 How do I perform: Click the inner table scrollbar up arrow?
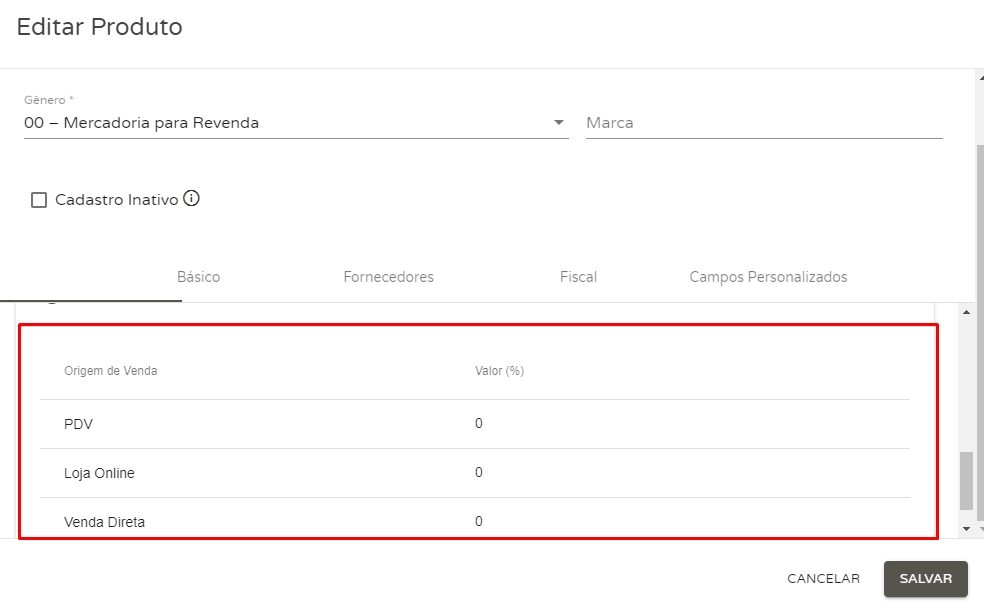[966, 313]
